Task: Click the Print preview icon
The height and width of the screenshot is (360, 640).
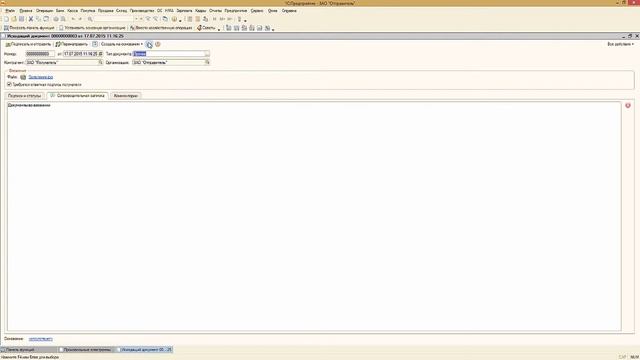Action: (x=63, y=19)
